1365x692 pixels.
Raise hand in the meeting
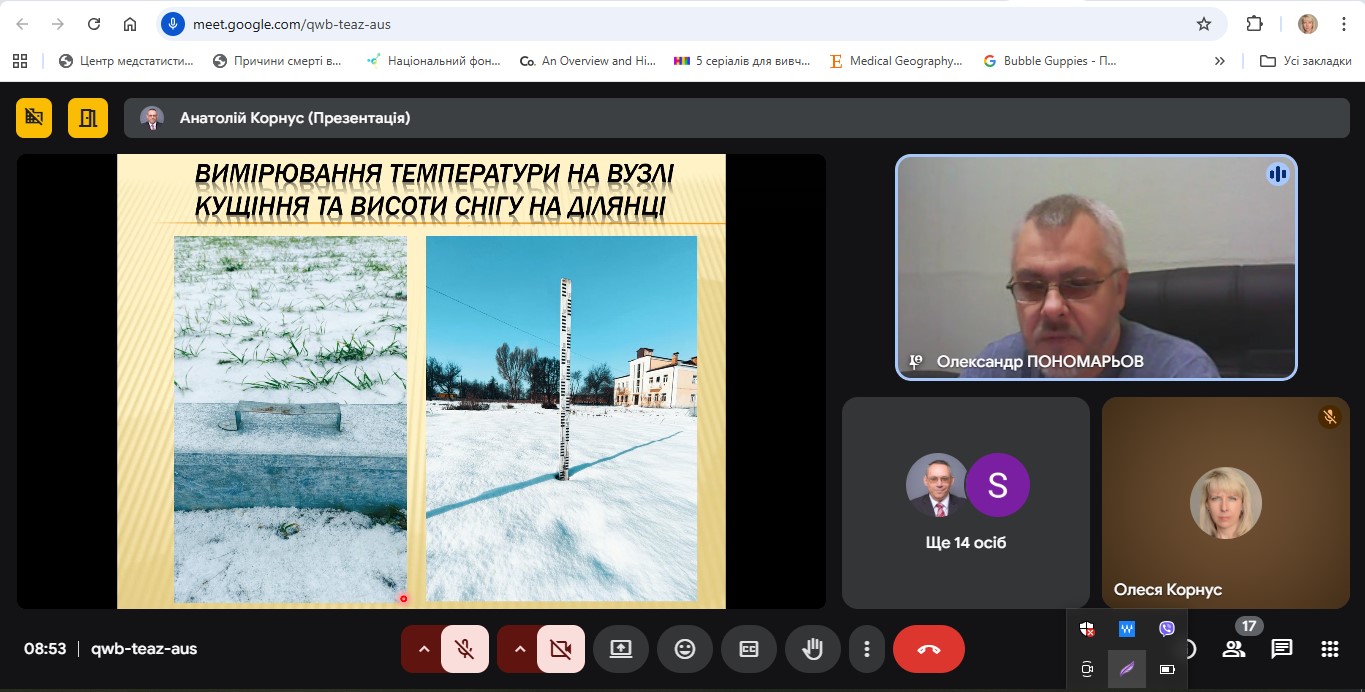[x=813, y=649]
